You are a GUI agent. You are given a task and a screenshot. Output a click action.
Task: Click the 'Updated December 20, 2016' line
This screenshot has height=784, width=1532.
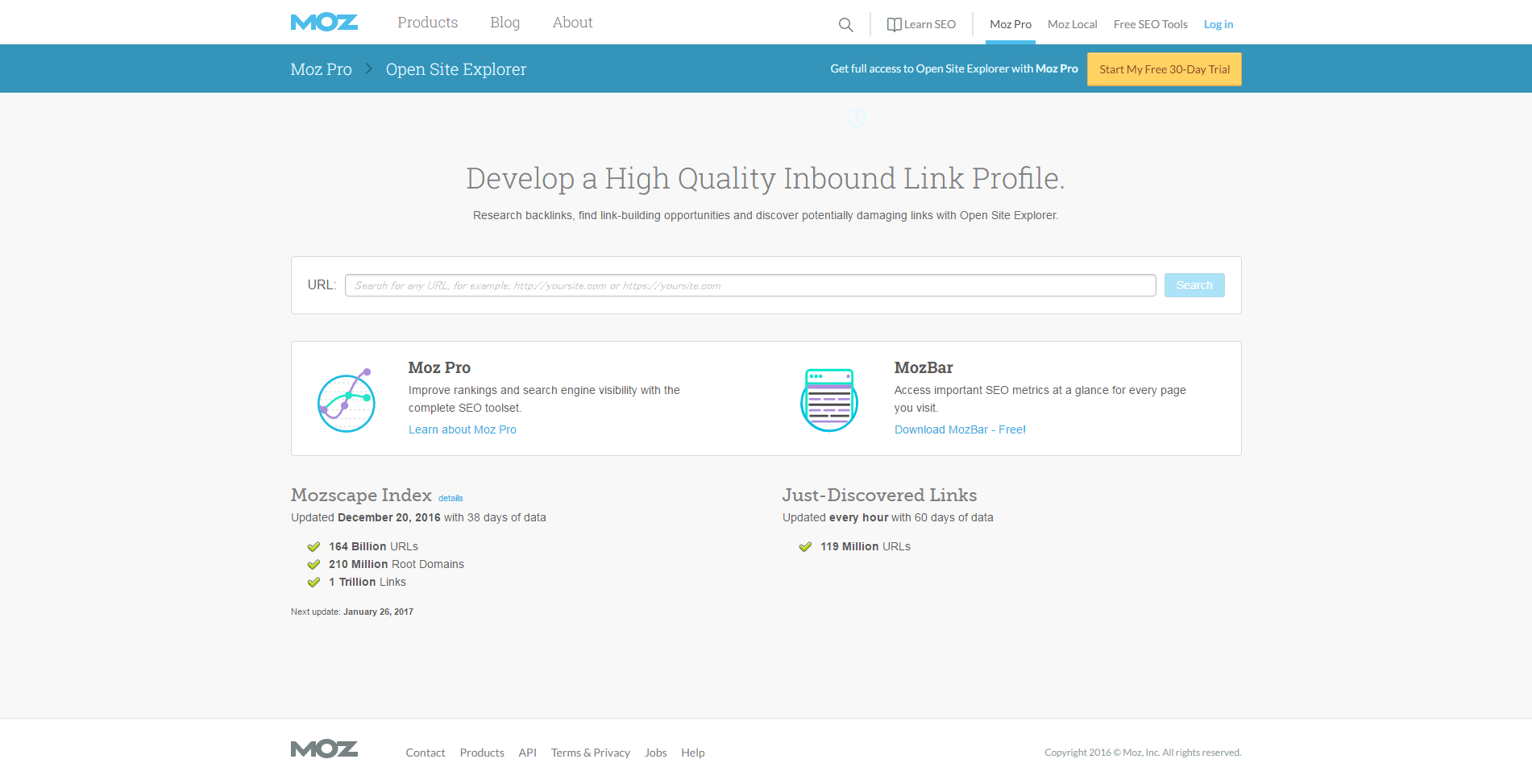(x=418, y=517)
